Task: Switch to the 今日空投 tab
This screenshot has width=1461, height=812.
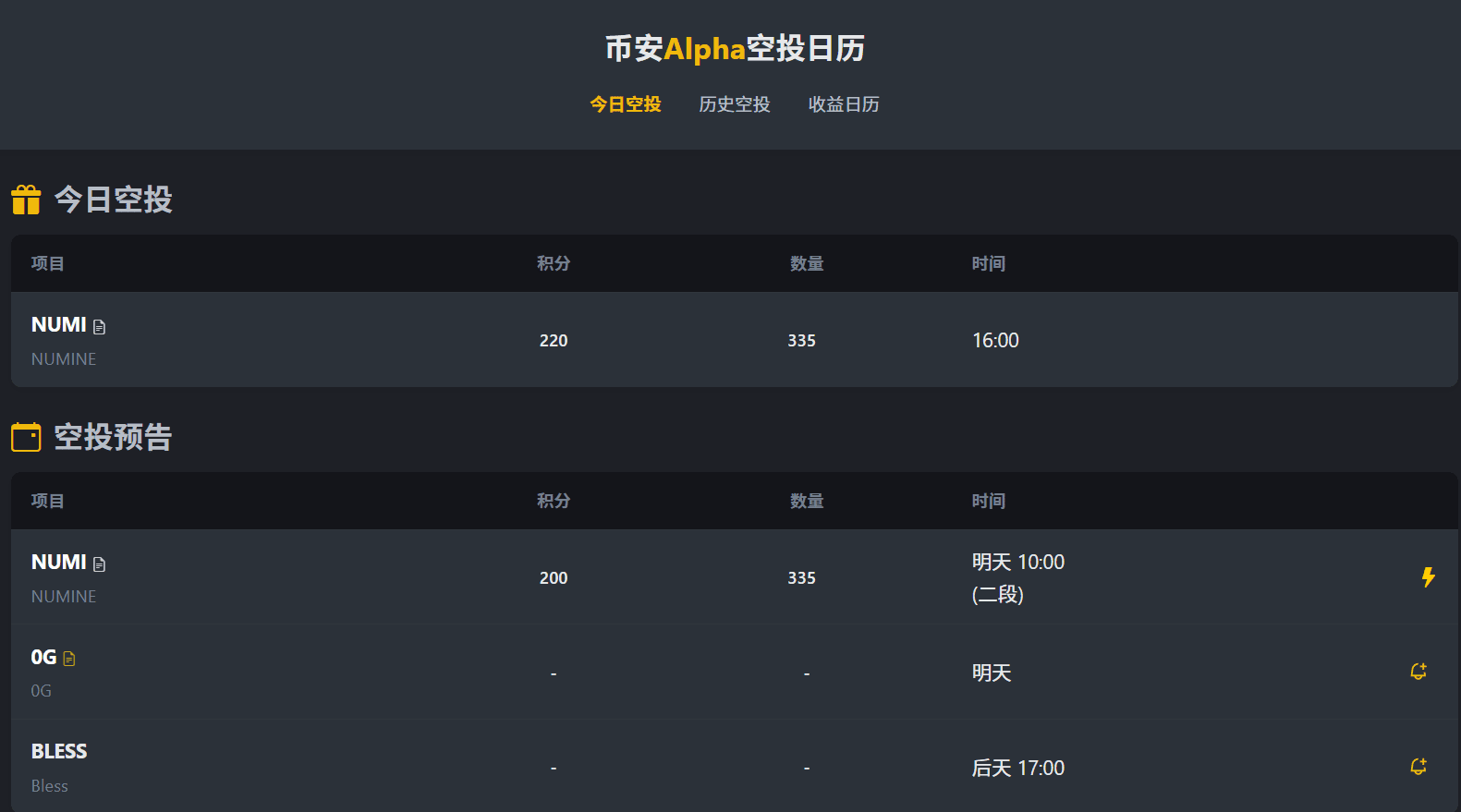Action: 626,104
